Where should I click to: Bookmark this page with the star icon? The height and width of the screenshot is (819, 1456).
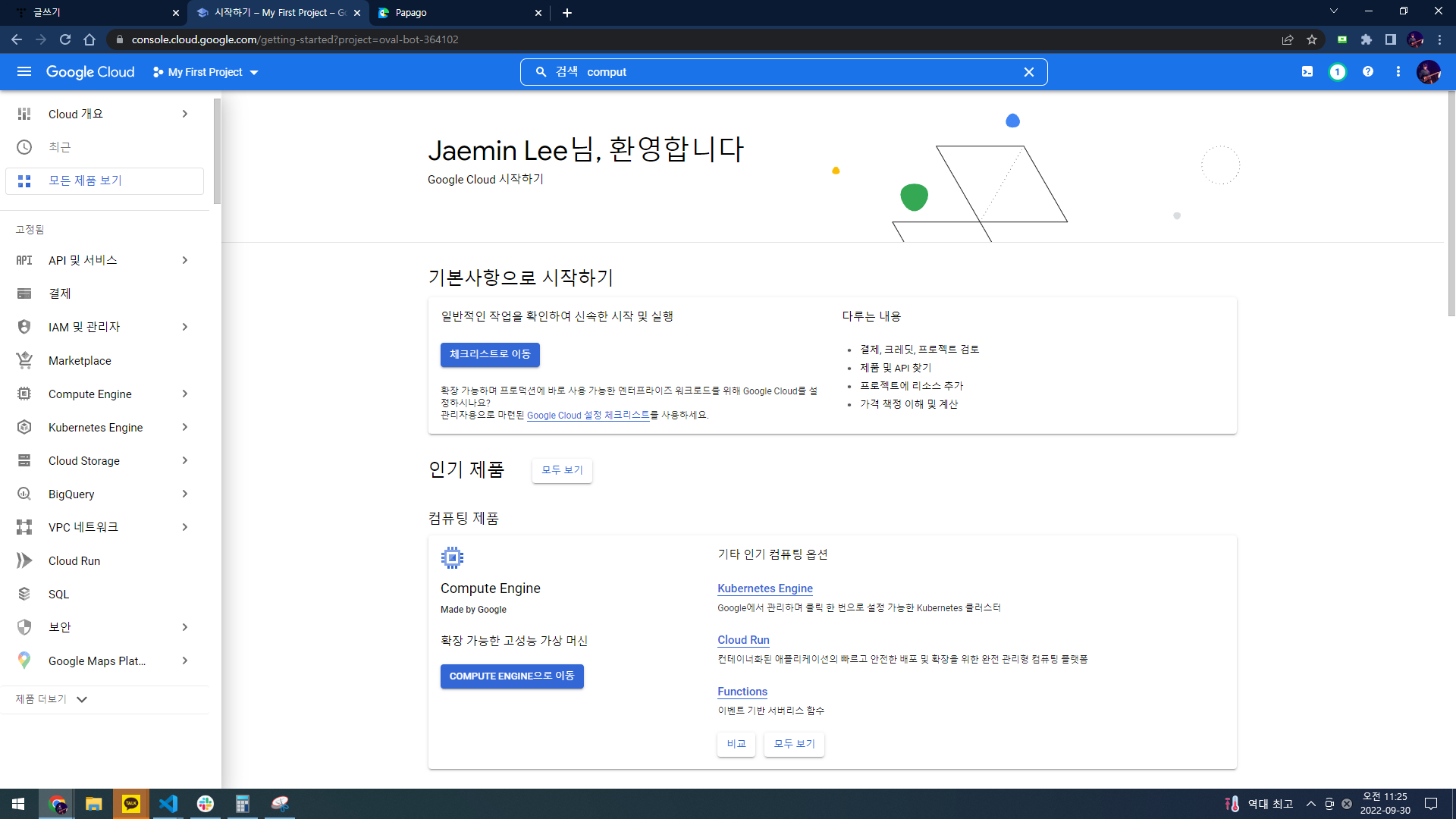(x=1312, y=39)
